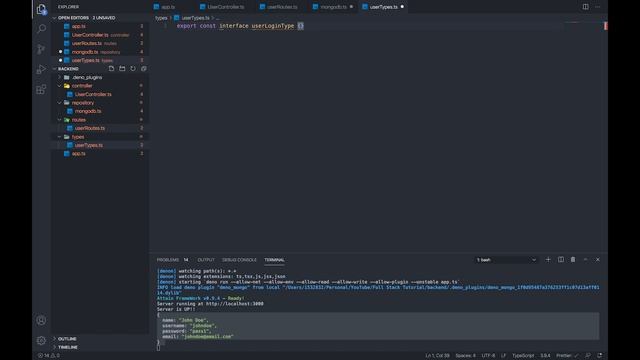Open the OUTPUT panel tab
The height and width of the screenshot is (360, 640).
[206, 260]
